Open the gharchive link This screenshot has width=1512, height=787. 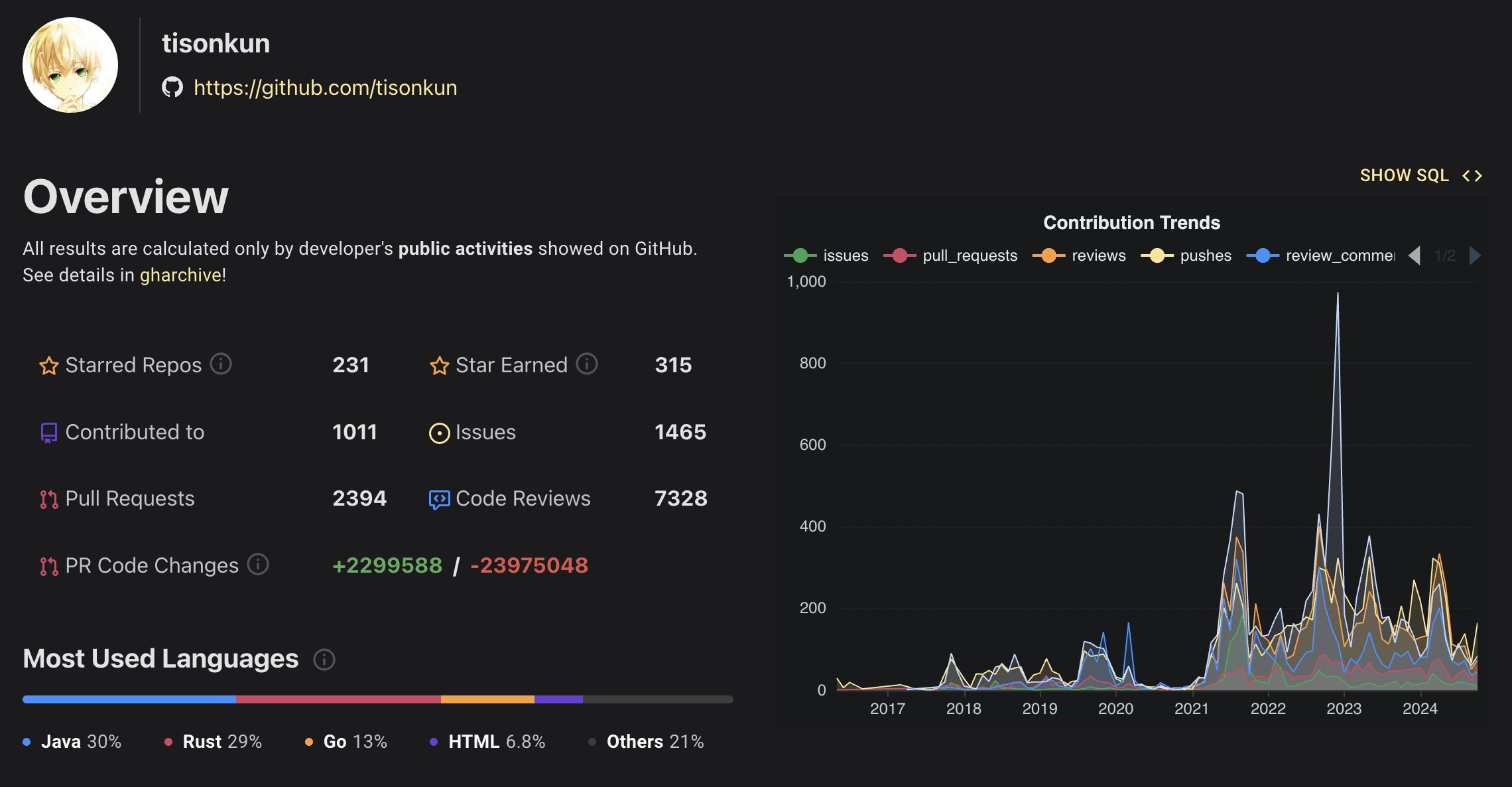click(180, 275)
